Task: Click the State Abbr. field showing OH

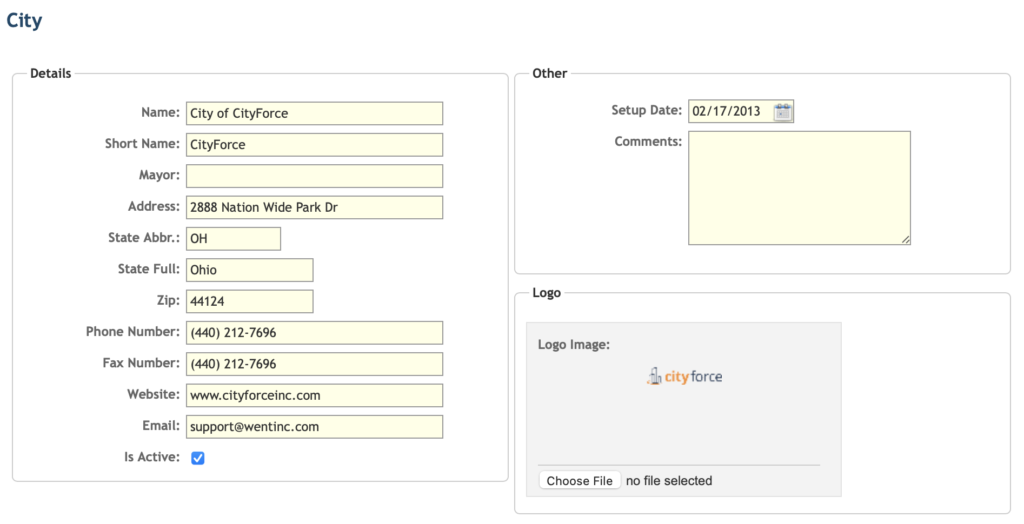Action: [233, 238]
